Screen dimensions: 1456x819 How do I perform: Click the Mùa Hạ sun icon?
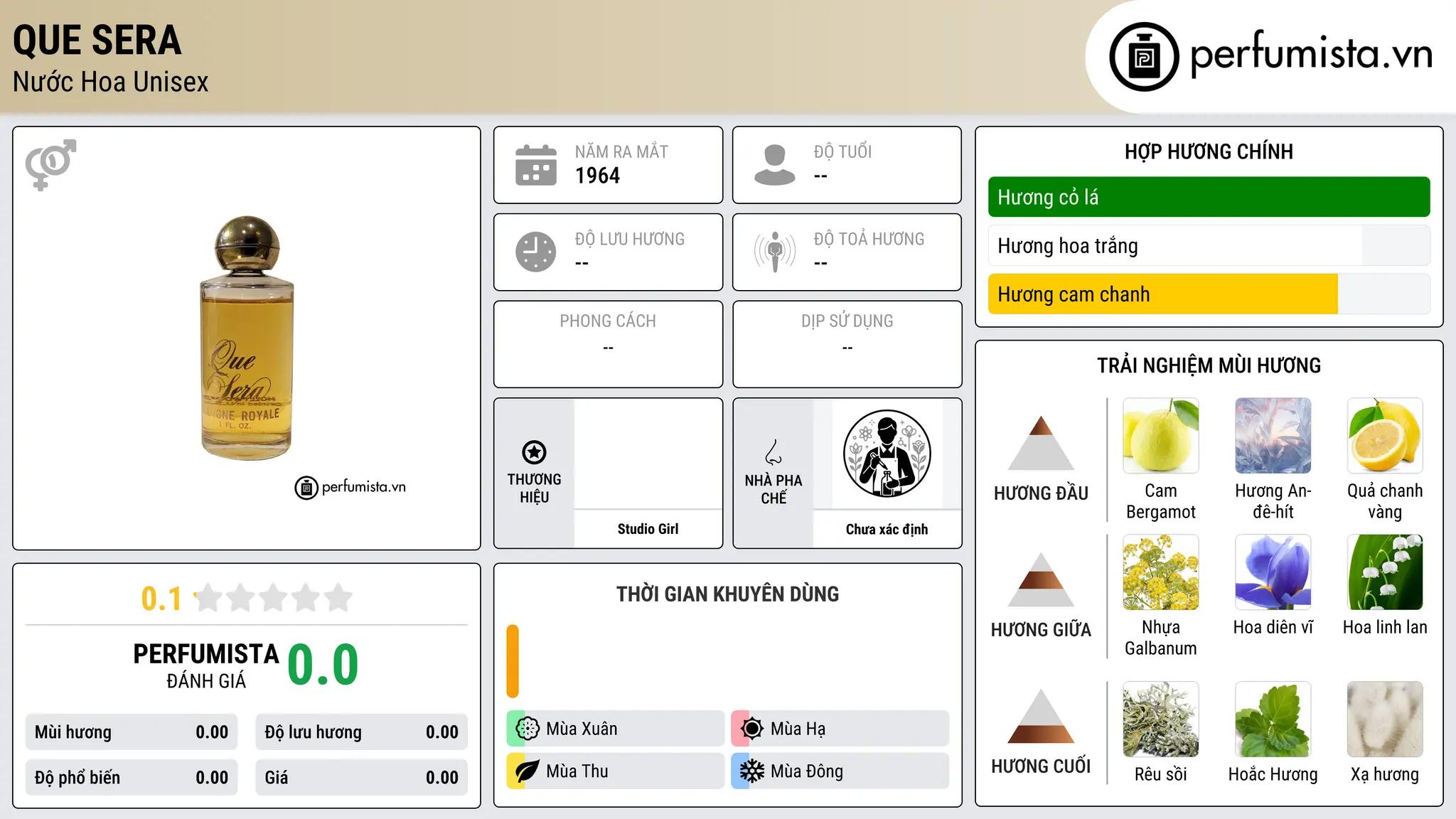[x=752, y=729]
